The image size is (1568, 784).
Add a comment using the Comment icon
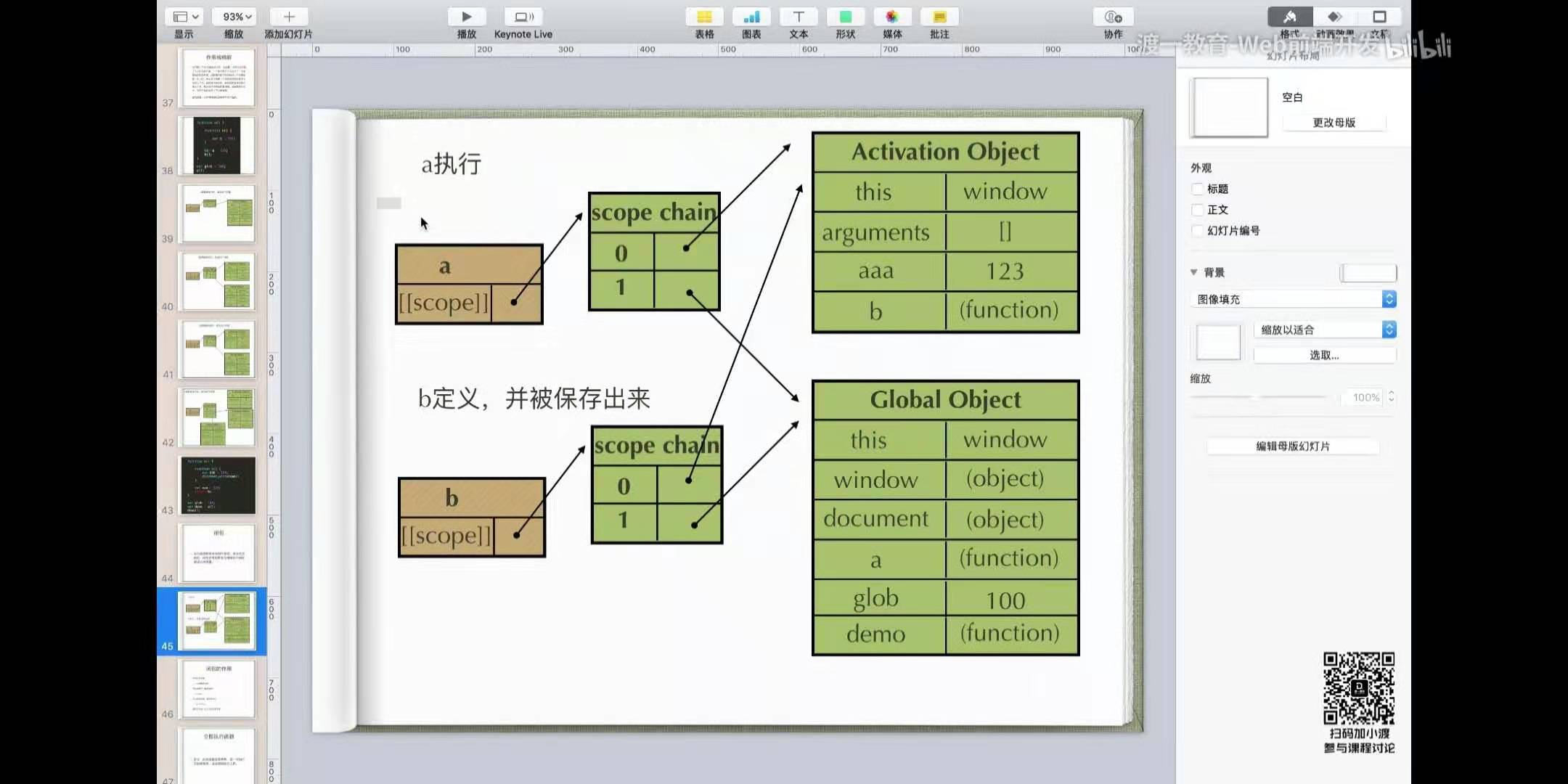pyautogui.click(x=939, y=17)
